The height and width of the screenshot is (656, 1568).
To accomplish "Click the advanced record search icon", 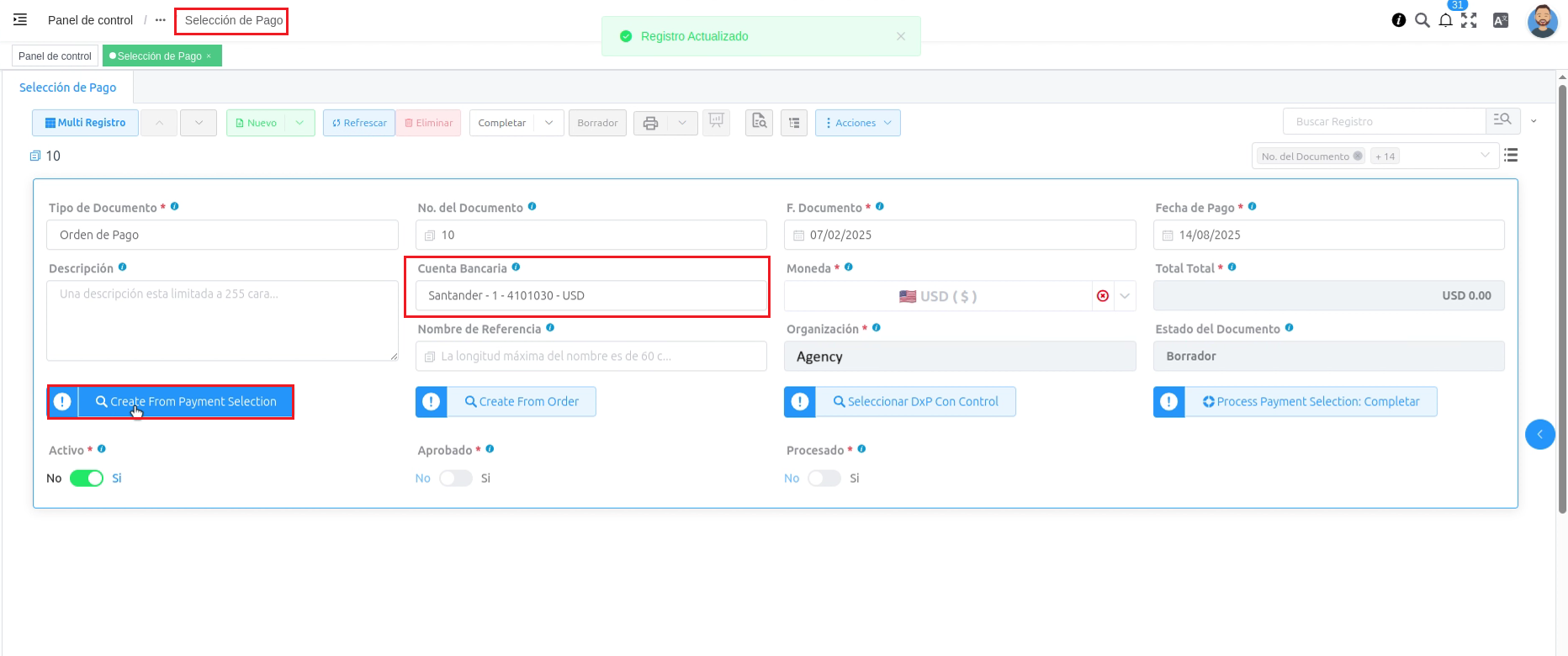I will [x=1502, y=121].
